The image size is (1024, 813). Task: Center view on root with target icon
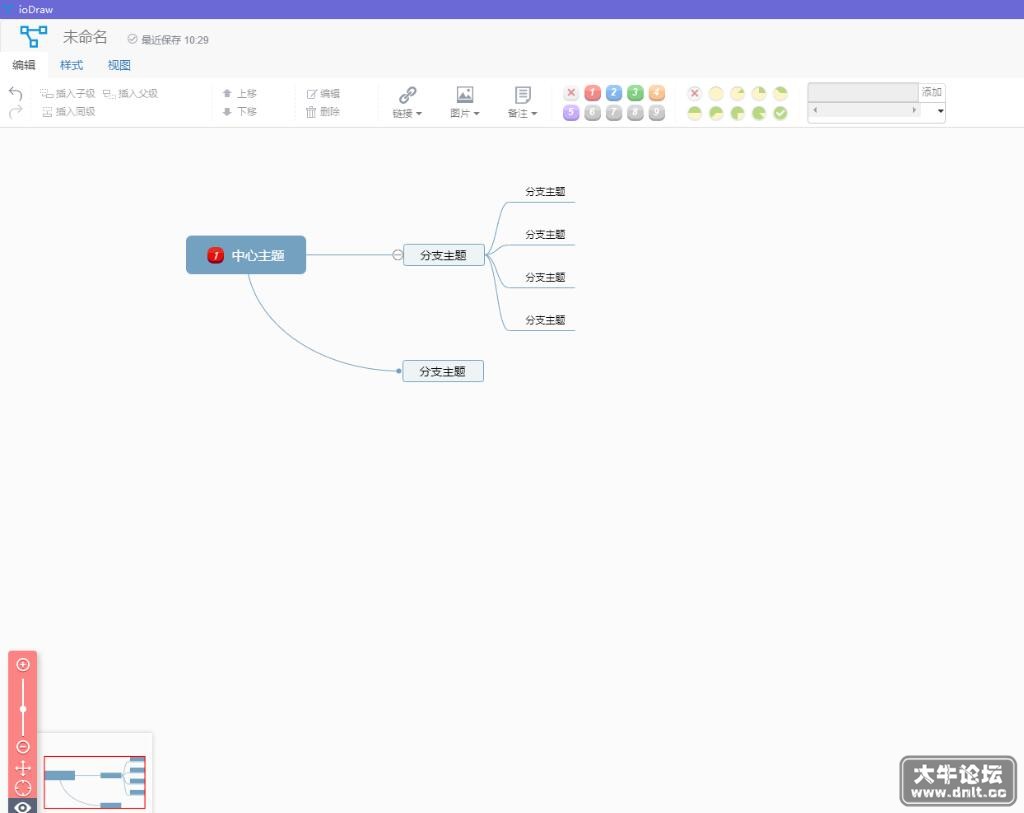23,788
